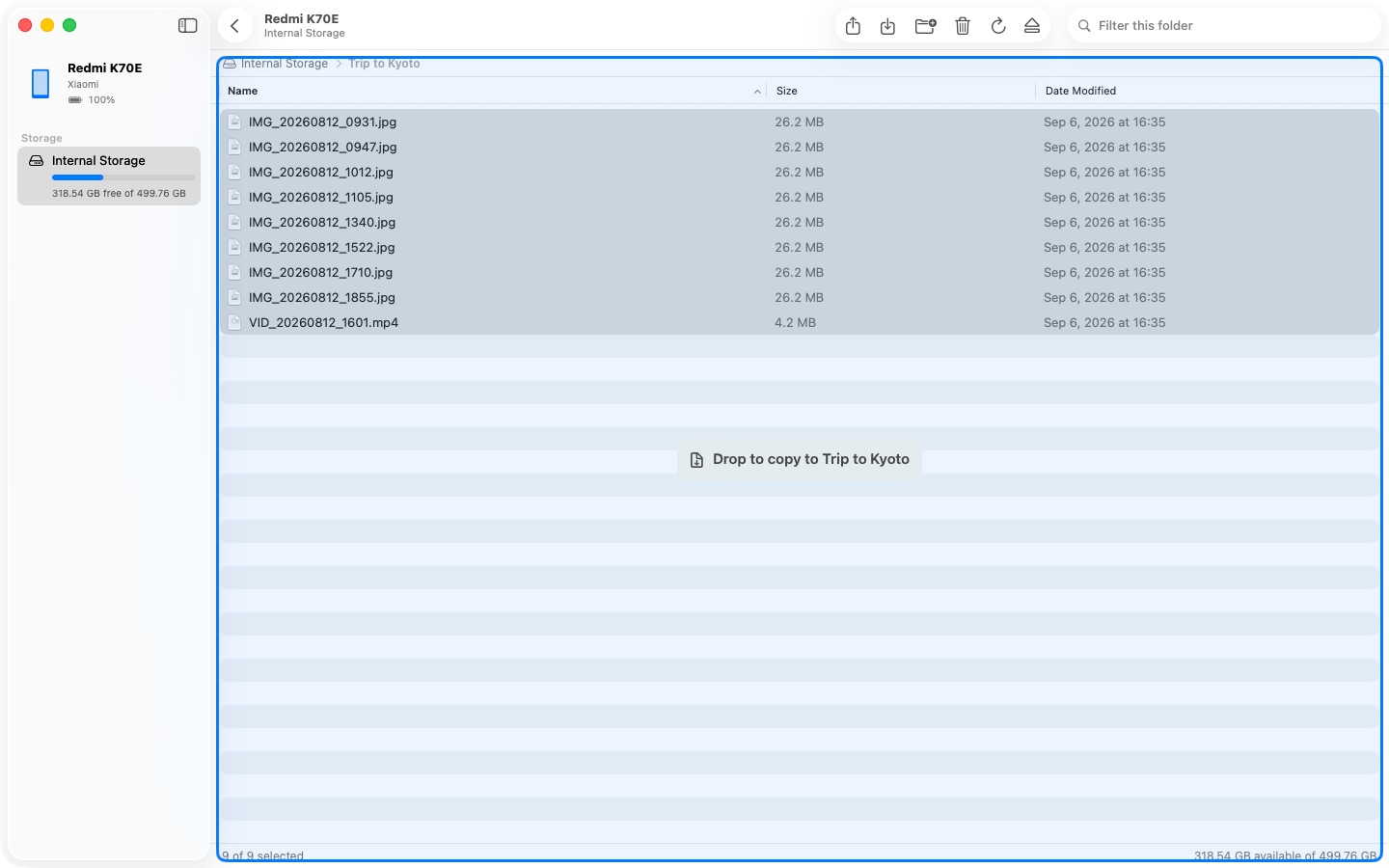This screenshot has width=1389, height=868.
Task: Click the drive icon beside Internal Storage
Action: pos(37,161)
